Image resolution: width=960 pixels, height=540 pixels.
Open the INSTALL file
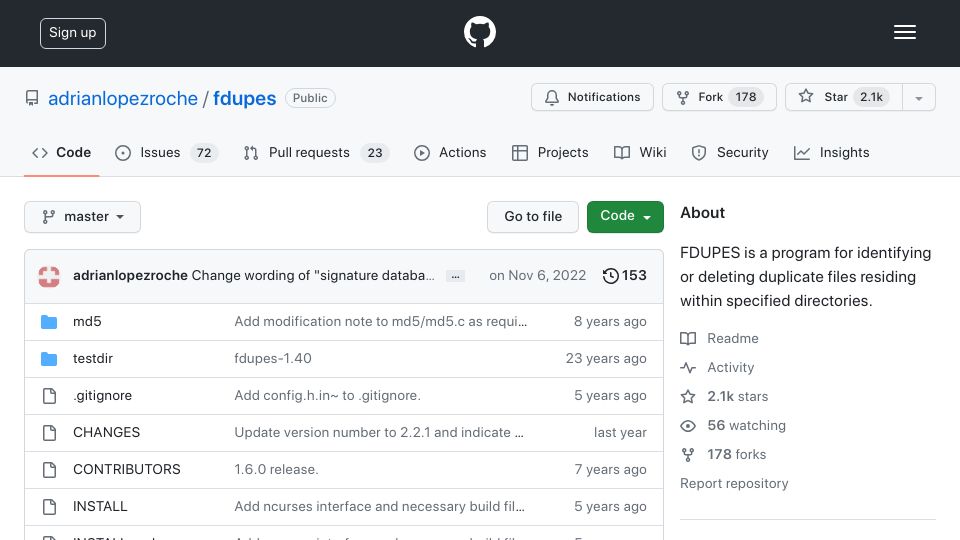100,506
